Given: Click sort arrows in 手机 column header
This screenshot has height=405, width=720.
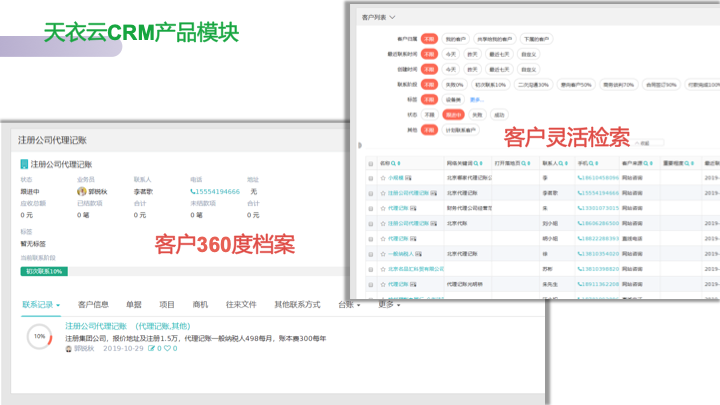Looking at the screenshot, I should pos(596,163).
